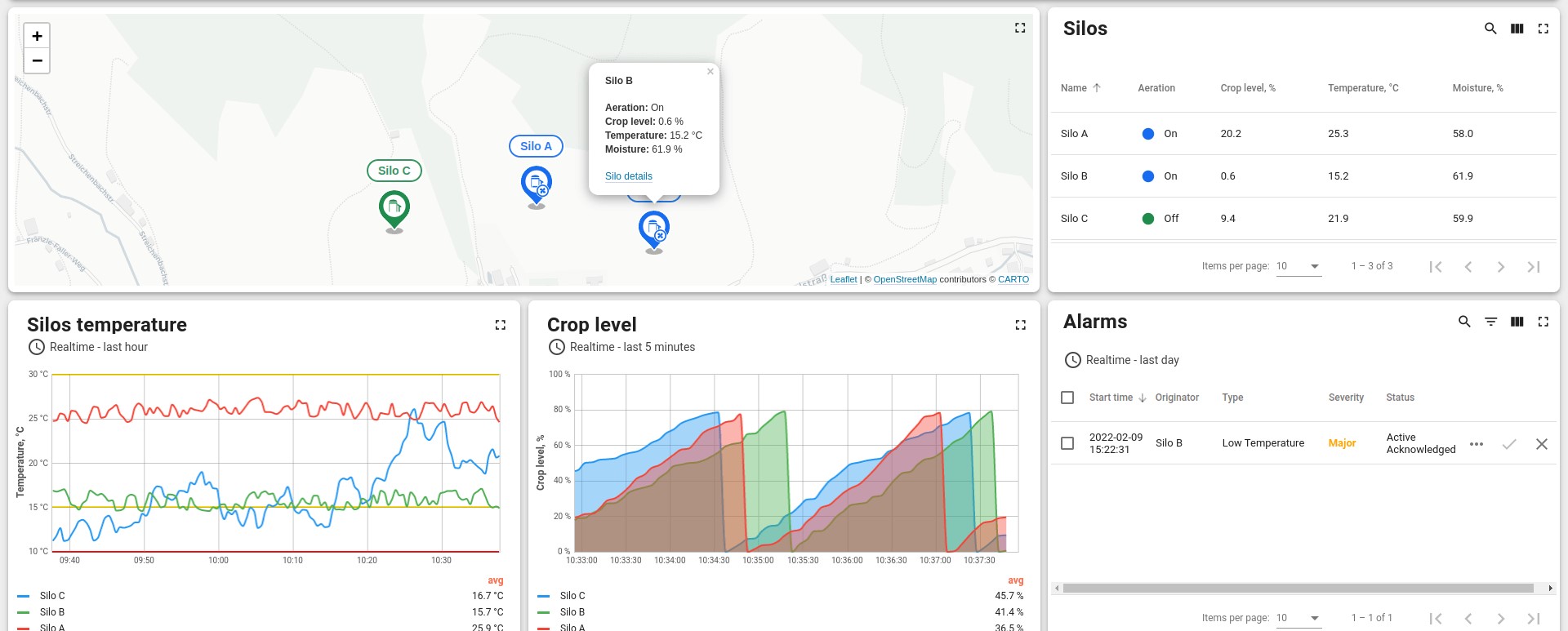Open Silos items per page dropdown
Image resolution: width=1568 pixels, height=631 pixels.
pos(1298,266)
